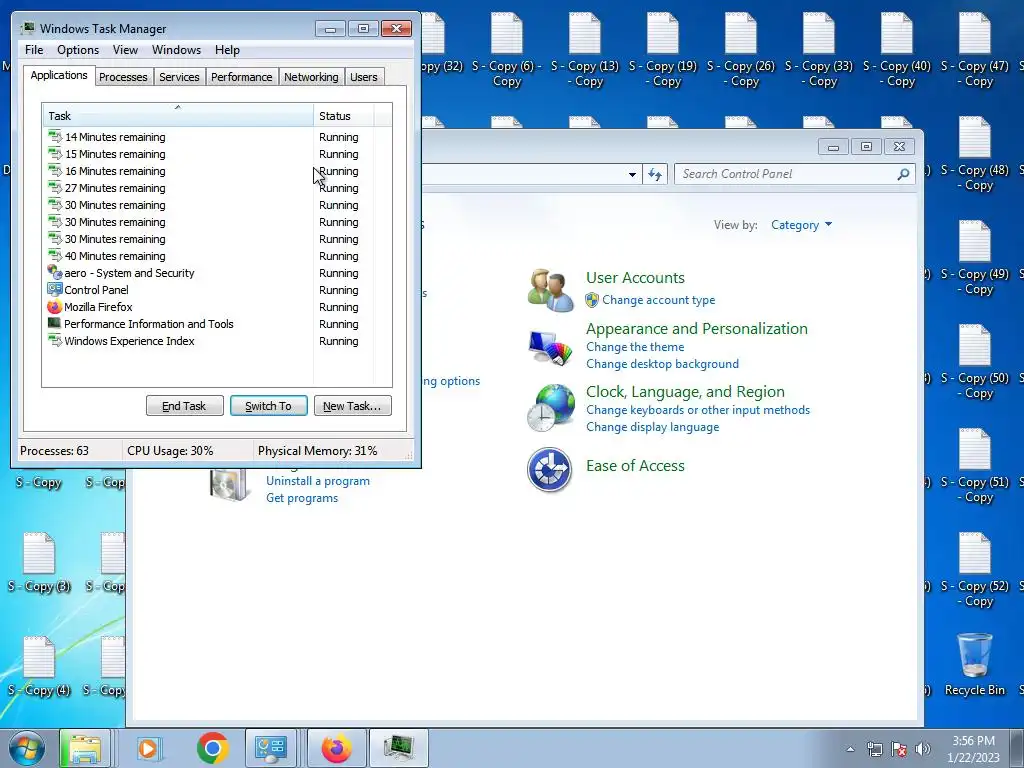Click the New Task... button
The height and width of the screenshot is (768, 1024).
(352, 406)
